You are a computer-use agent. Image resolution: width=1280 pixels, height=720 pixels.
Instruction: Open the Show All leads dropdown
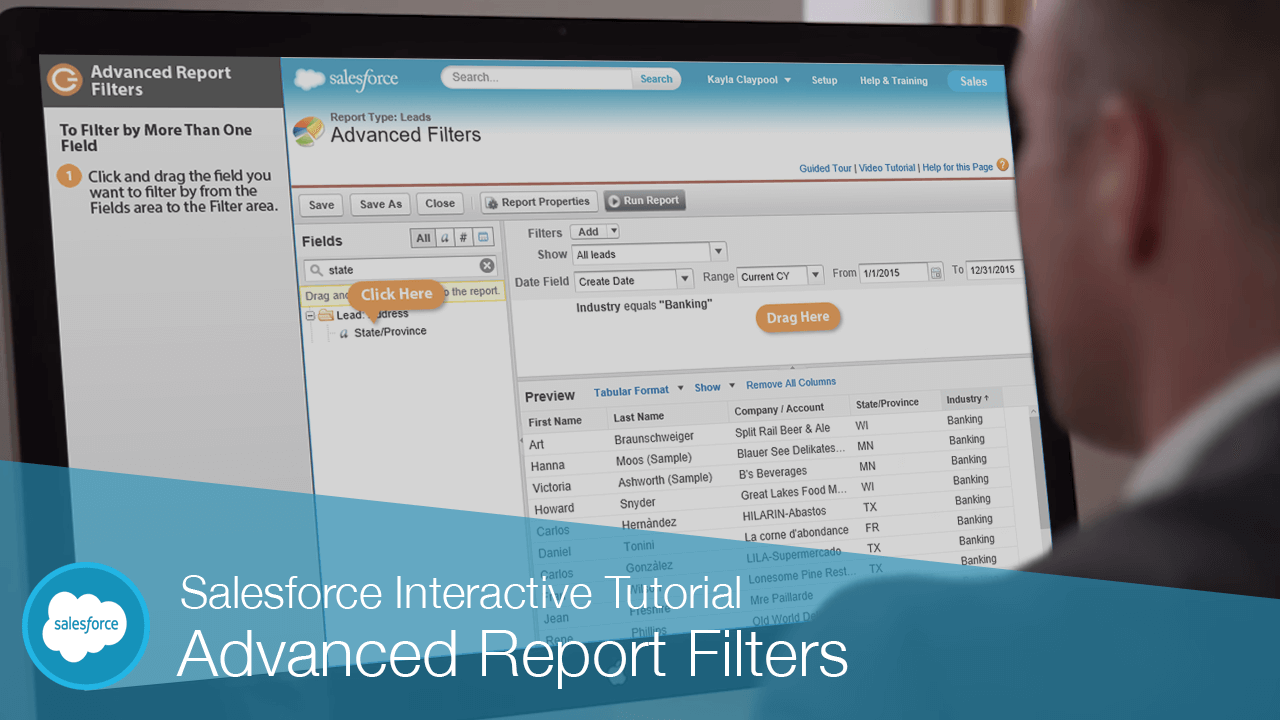coord(716,251)
